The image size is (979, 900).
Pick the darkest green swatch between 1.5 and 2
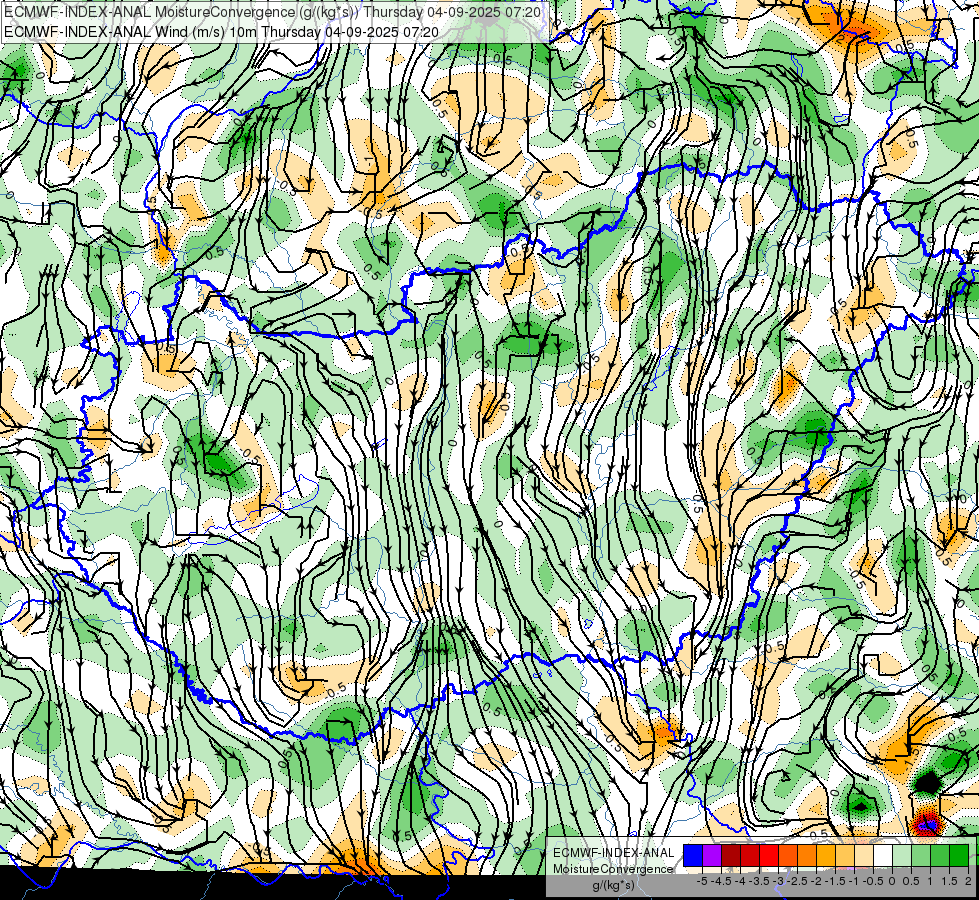[960, 856]
